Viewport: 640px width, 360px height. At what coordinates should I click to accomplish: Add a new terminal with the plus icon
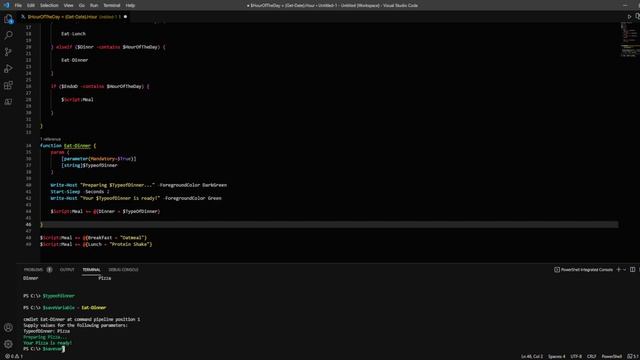618,269
